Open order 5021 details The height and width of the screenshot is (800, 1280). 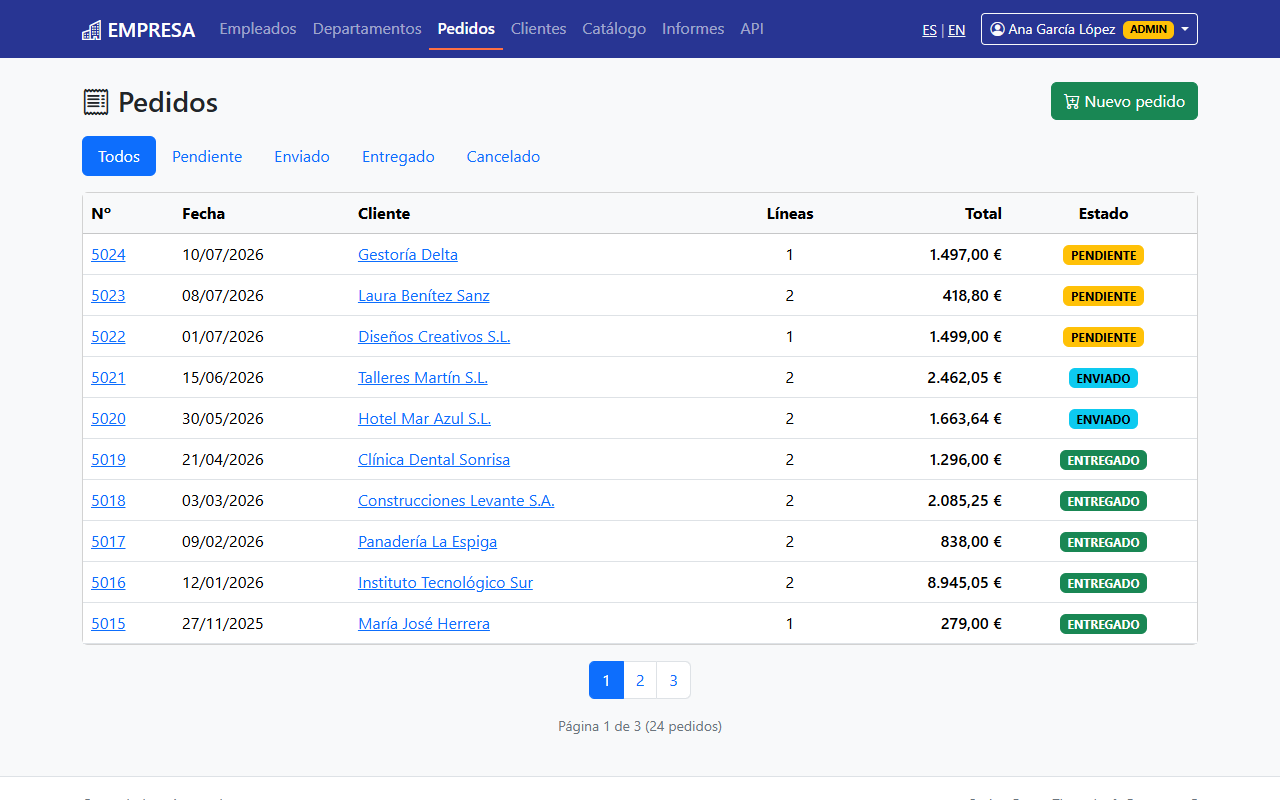coord(108,378)
